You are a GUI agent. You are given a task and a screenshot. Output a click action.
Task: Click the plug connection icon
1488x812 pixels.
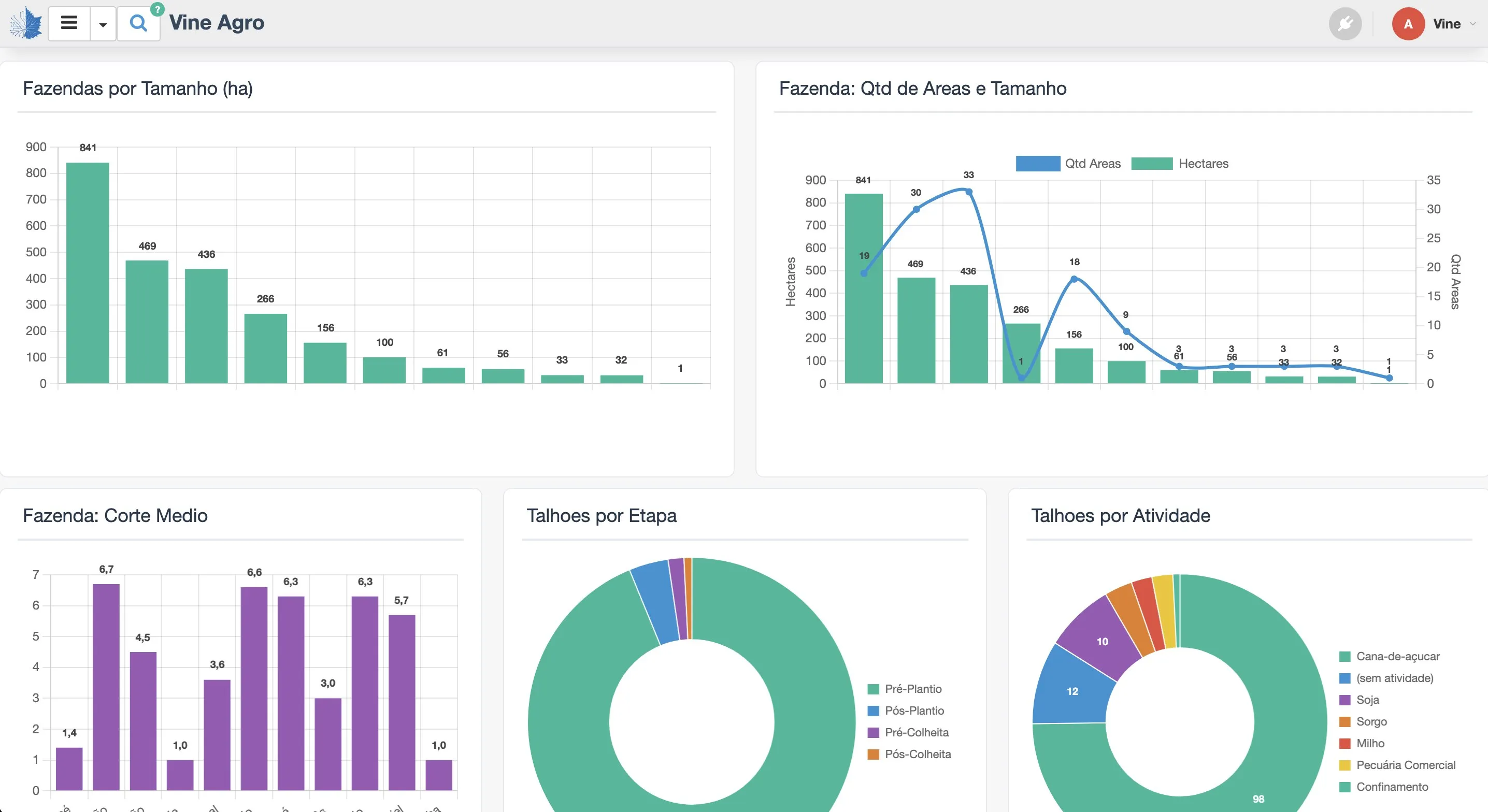(1346, 24)
